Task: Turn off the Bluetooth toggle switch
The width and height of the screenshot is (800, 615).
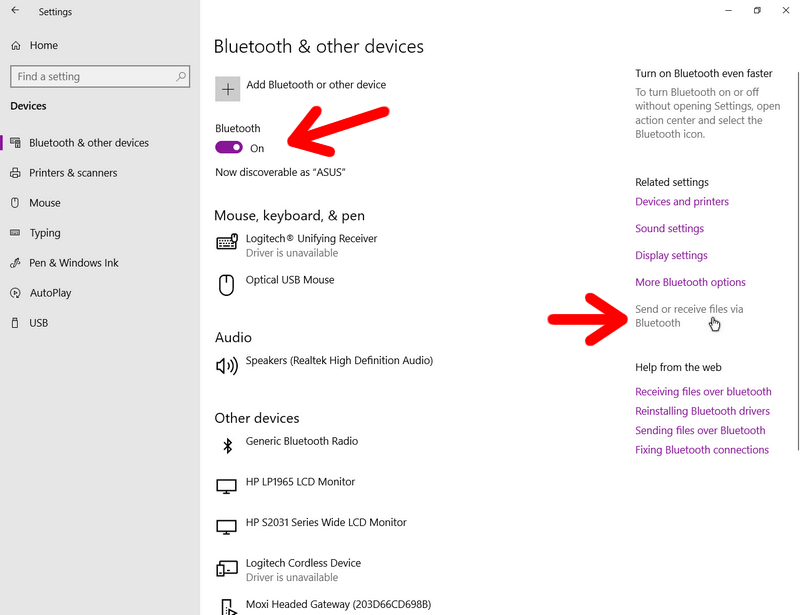Action: (x=229, y=147)
